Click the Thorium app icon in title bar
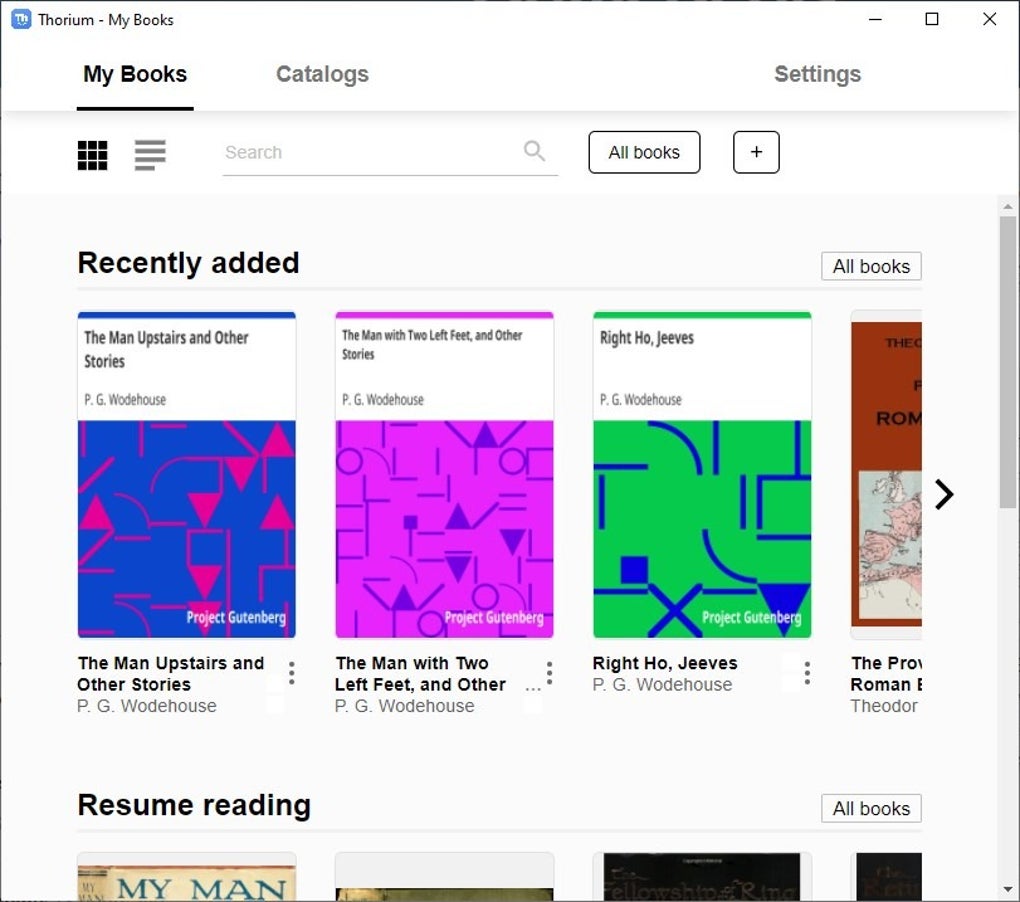This screenshot has width=1020, height=902. (21, 20)
